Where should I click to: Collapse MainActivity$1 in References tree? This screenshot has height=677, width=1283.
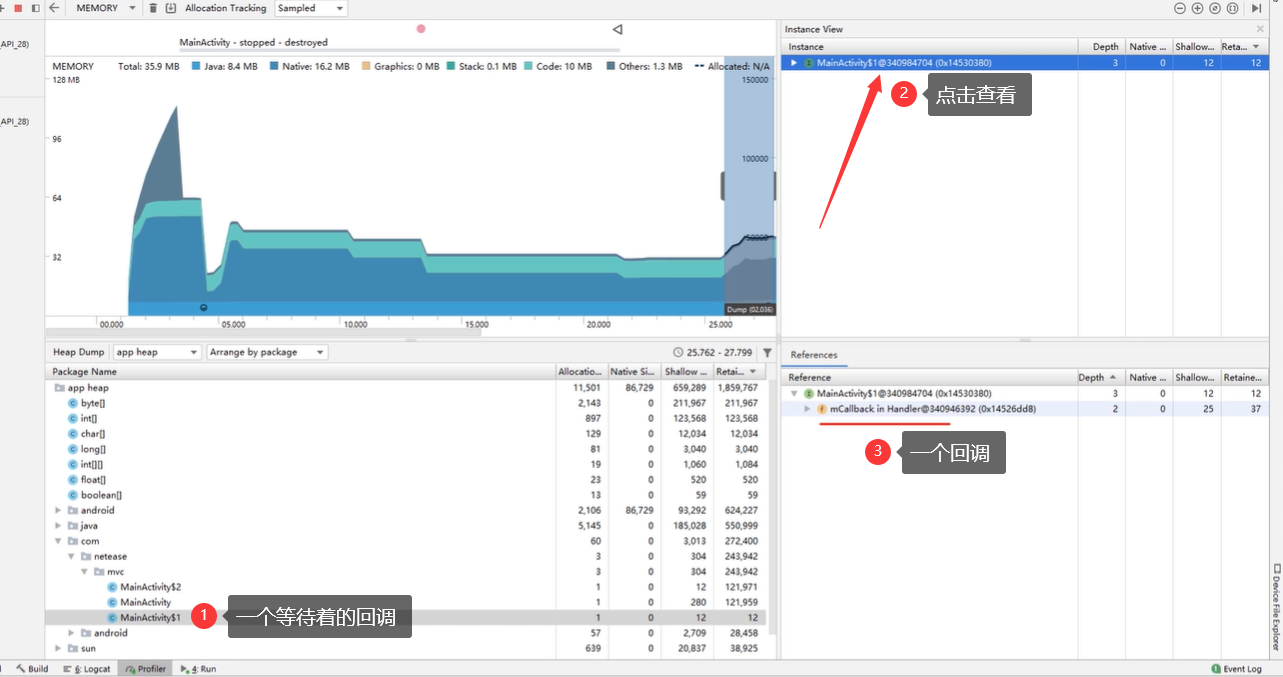[794, 394]
